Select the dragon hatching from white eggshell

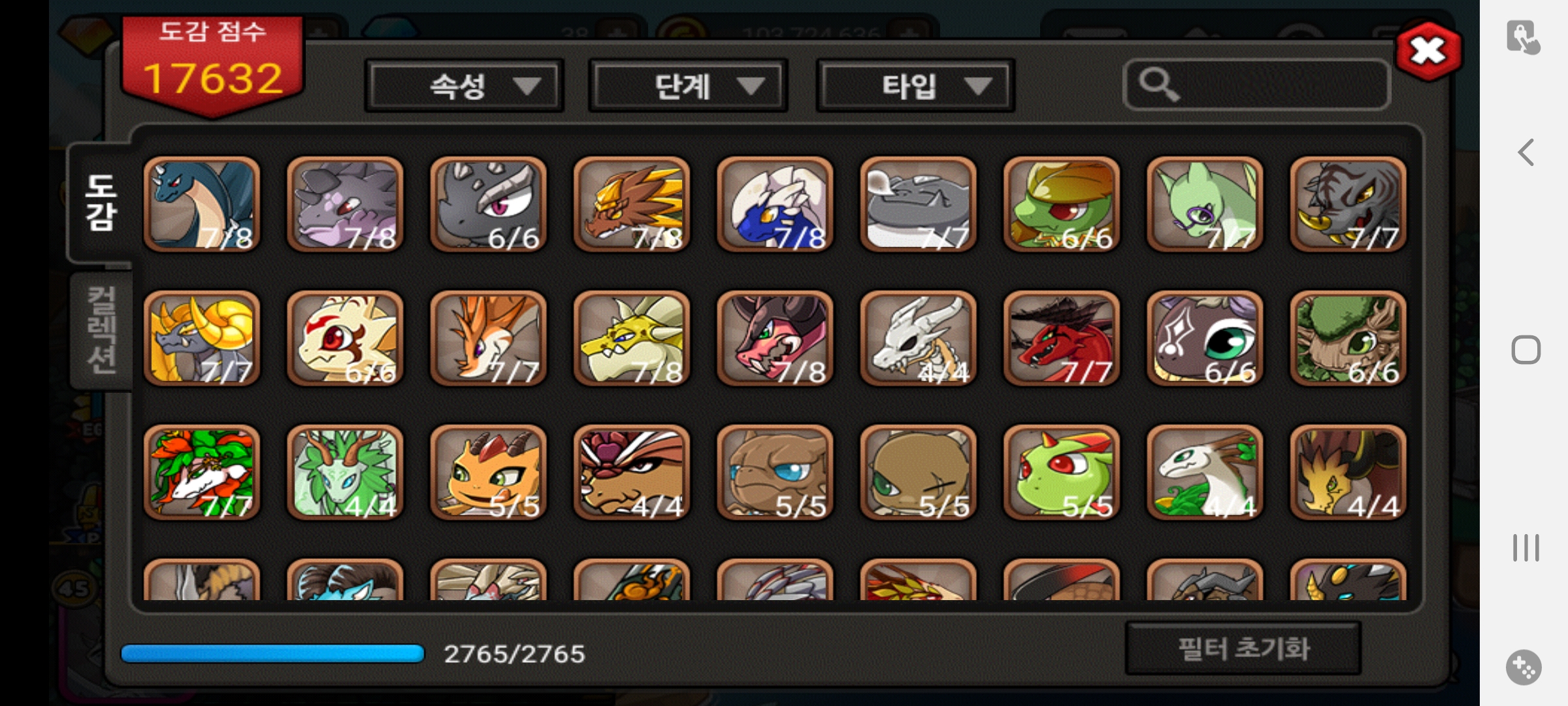click(775, 204)
